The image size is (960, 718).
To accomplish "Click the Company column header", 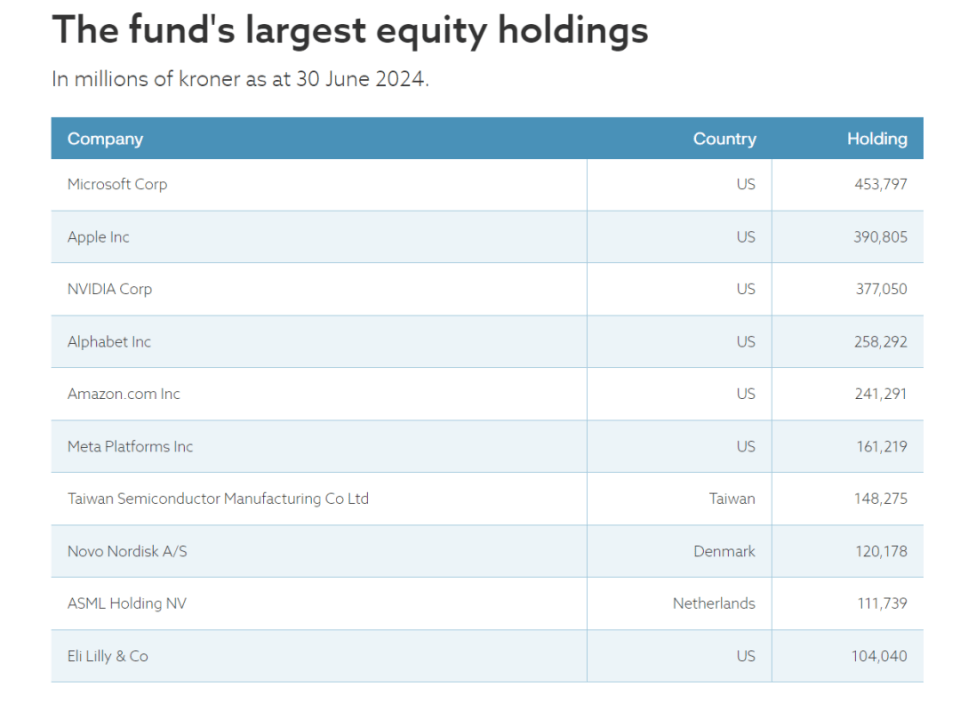I will point(105,139).
